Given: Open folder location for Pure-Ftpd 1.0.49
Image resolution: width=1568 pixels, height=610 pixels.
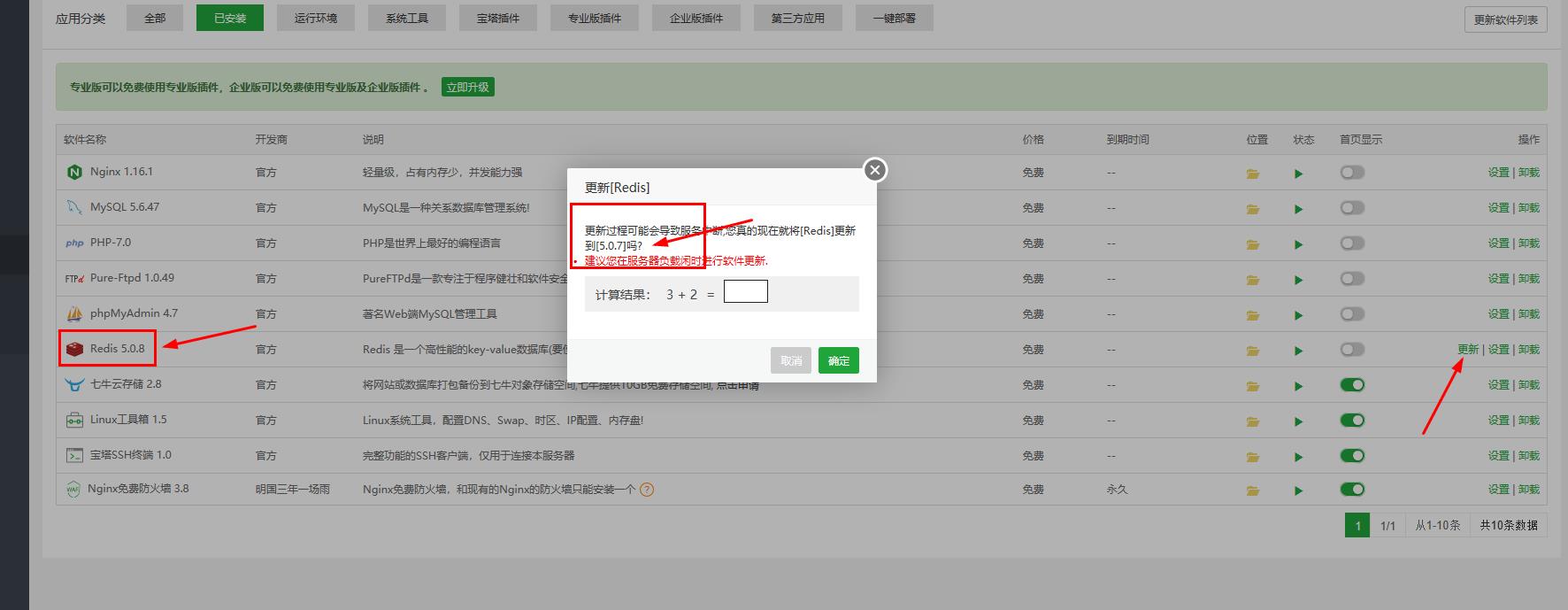Looking at the screenshot, I should tap(1253, 280).
